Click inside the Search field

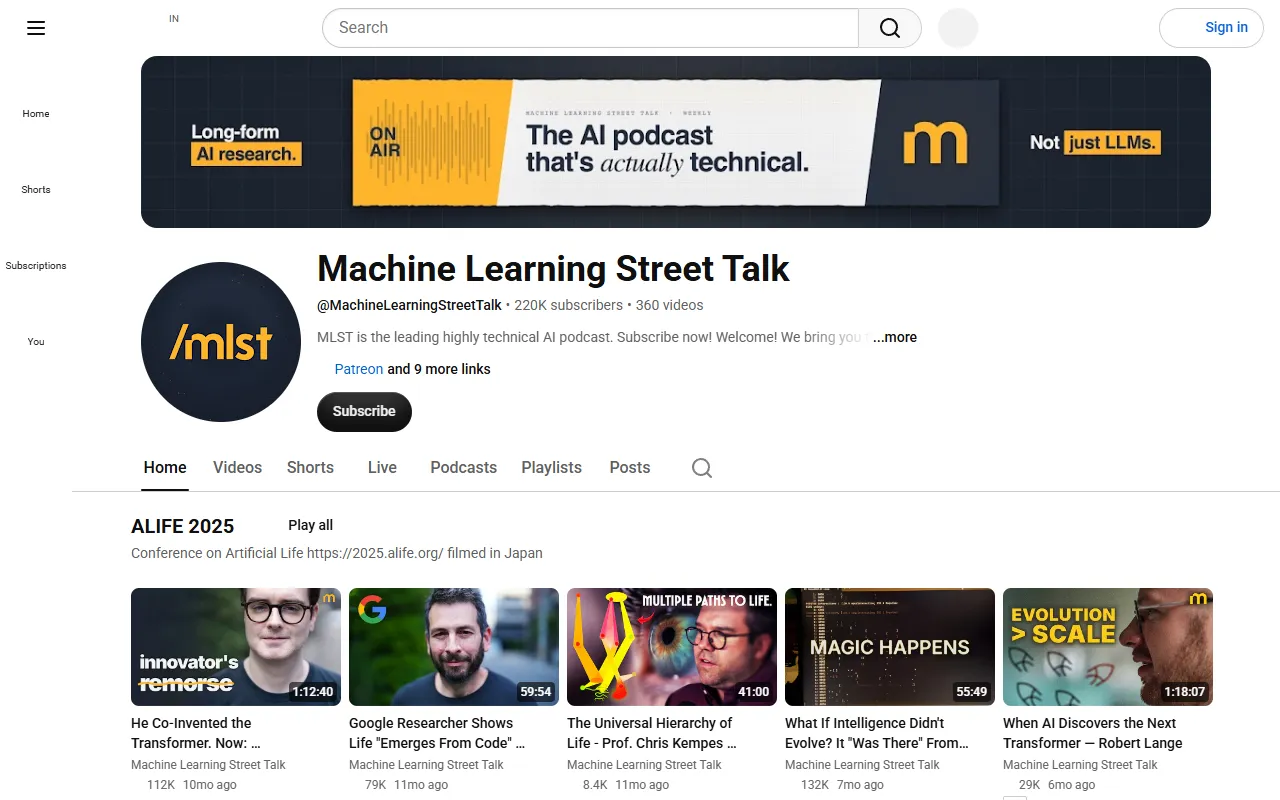pos(590,28)
